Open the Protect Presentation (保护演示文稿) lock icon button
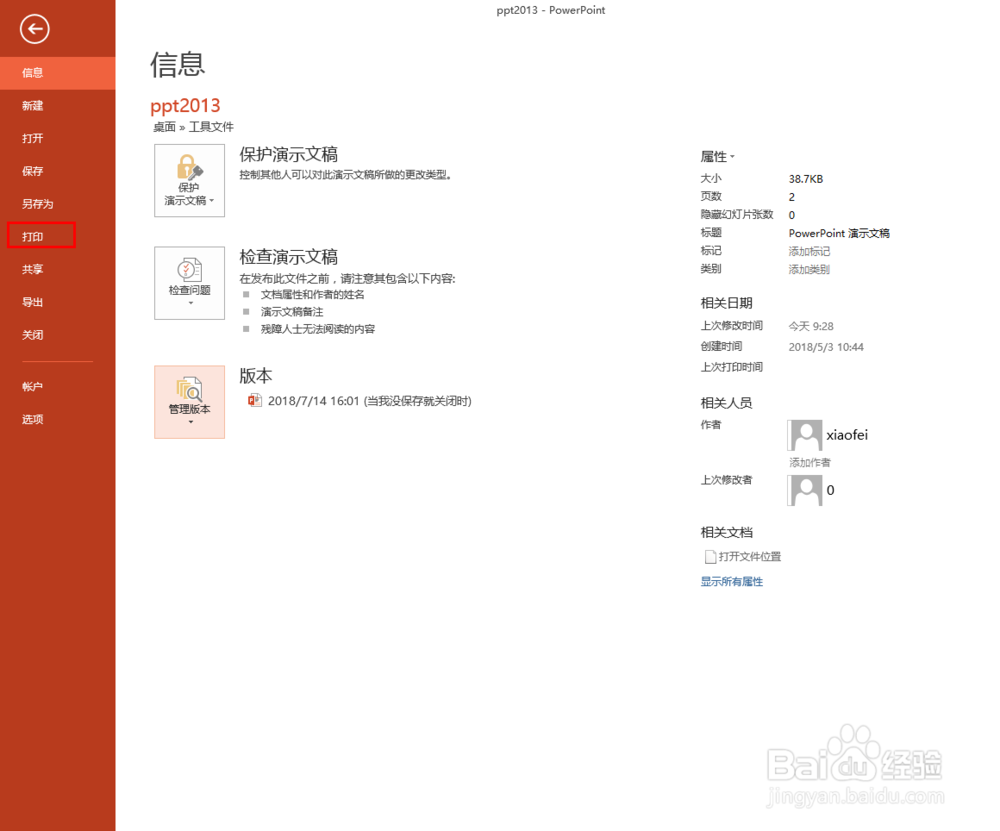The image size is (1000, 831). click(x=189, y=180)
